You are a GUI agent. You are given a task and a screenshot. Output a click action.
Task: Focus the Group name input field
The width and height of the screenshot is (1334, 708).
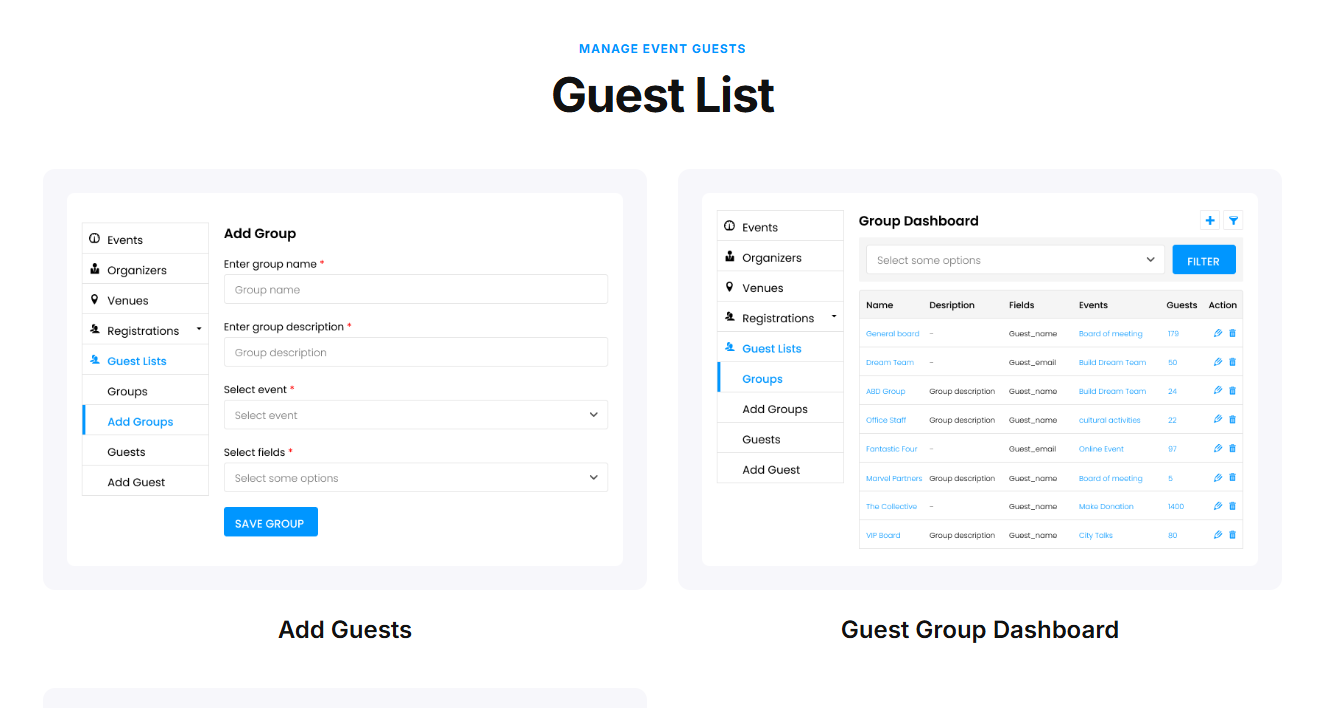(416, 289)
